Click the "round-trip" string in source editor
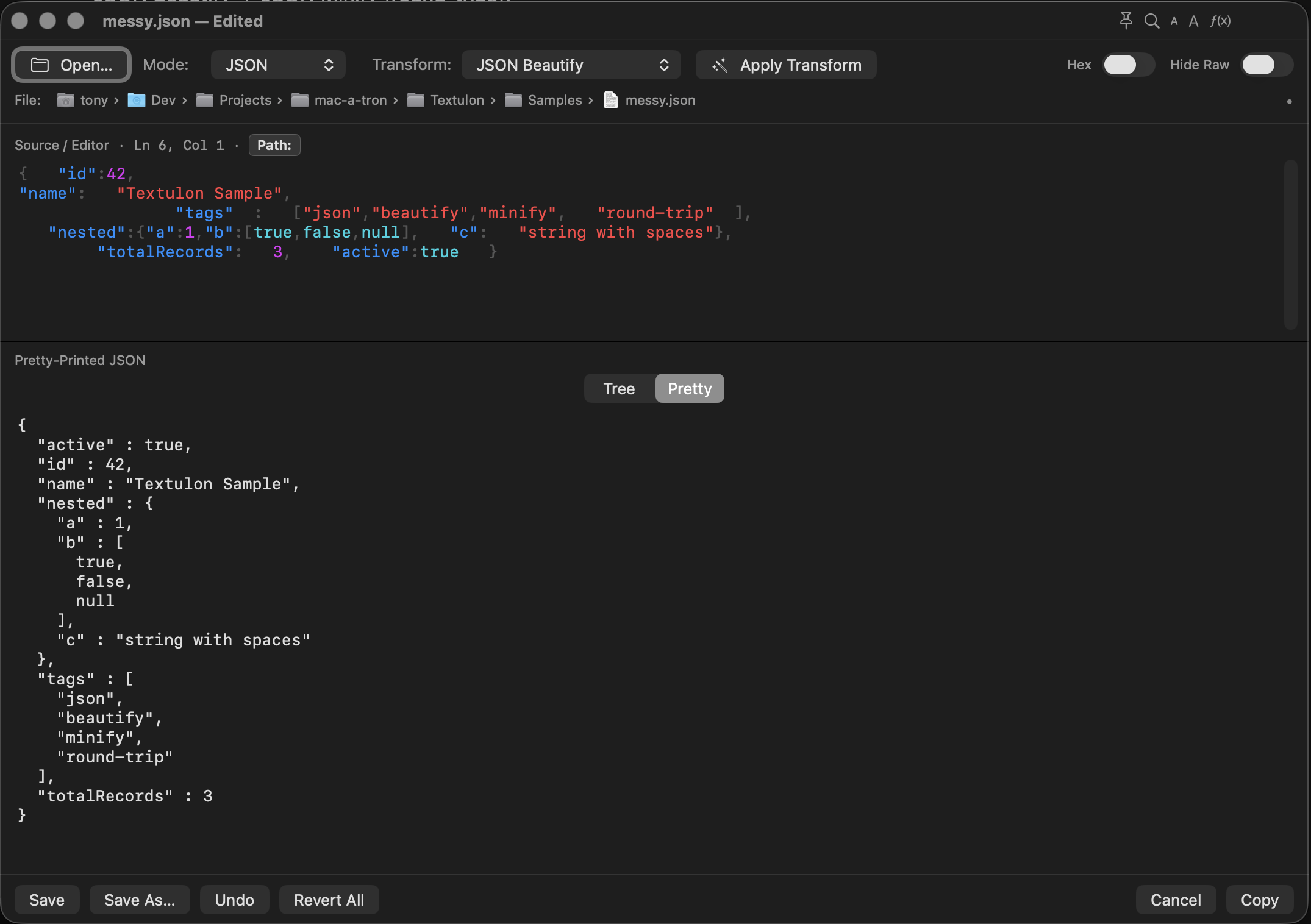Viewport: 1311px width, 924px height. click(x=655, y=213)
